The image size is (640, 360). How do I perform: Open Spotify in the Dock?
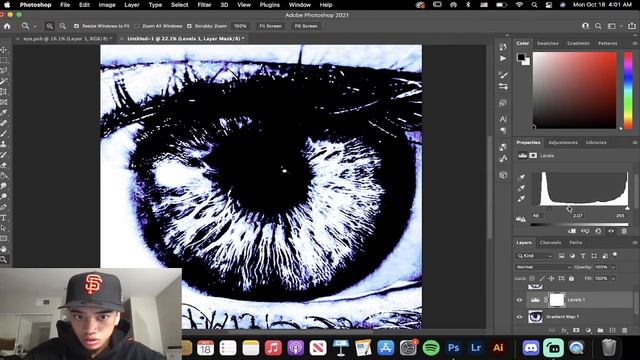pyautogui.click(x=431, y=348)
